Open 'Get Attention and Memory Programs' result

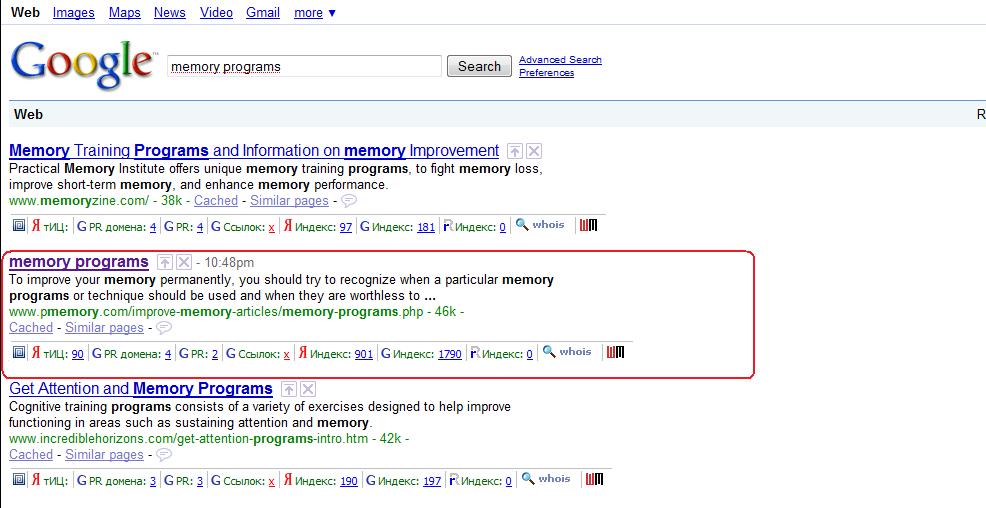coord(141,389)
